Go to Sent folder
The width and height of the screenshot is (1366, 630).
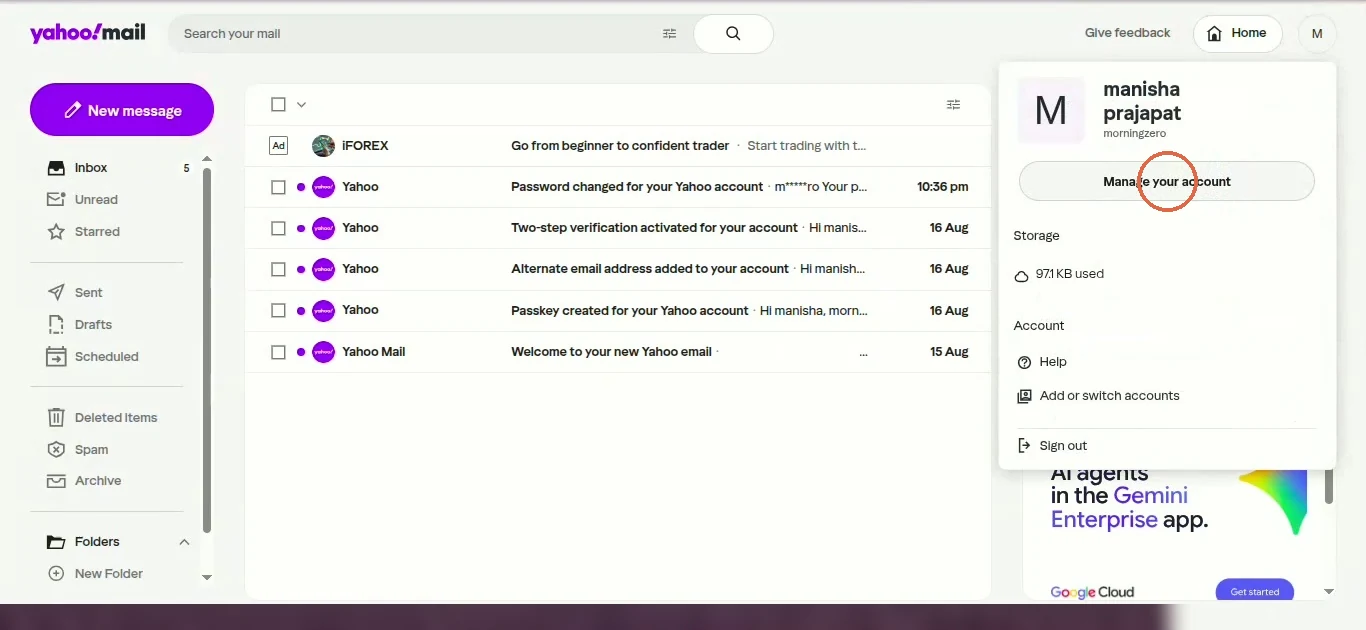[88, 293]
